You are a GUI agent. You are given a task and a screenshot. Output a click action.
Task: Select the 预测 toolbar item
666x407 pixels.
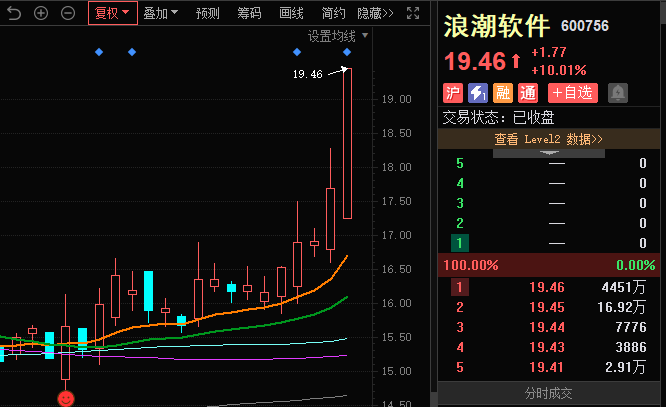(x=207, y=13)
